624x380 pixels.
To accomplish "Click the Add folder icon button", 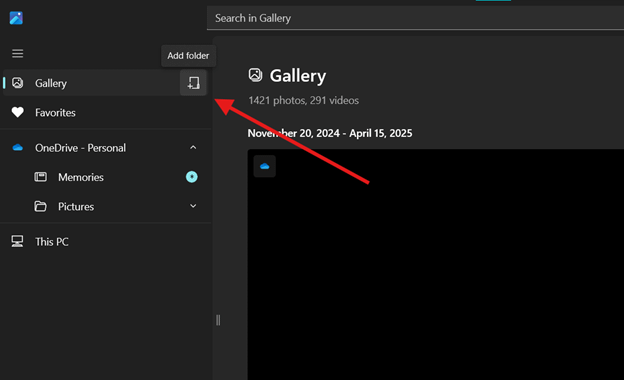I will 193,83.
